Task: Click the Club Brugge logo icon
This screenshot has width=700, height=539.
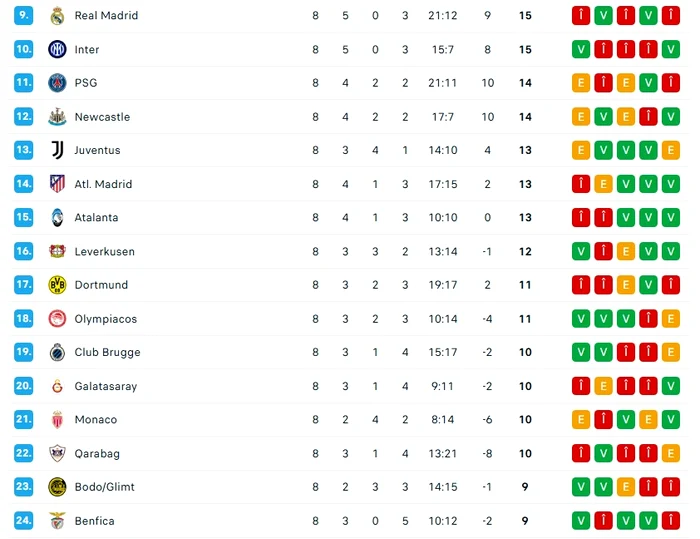Action: point(57,352)
